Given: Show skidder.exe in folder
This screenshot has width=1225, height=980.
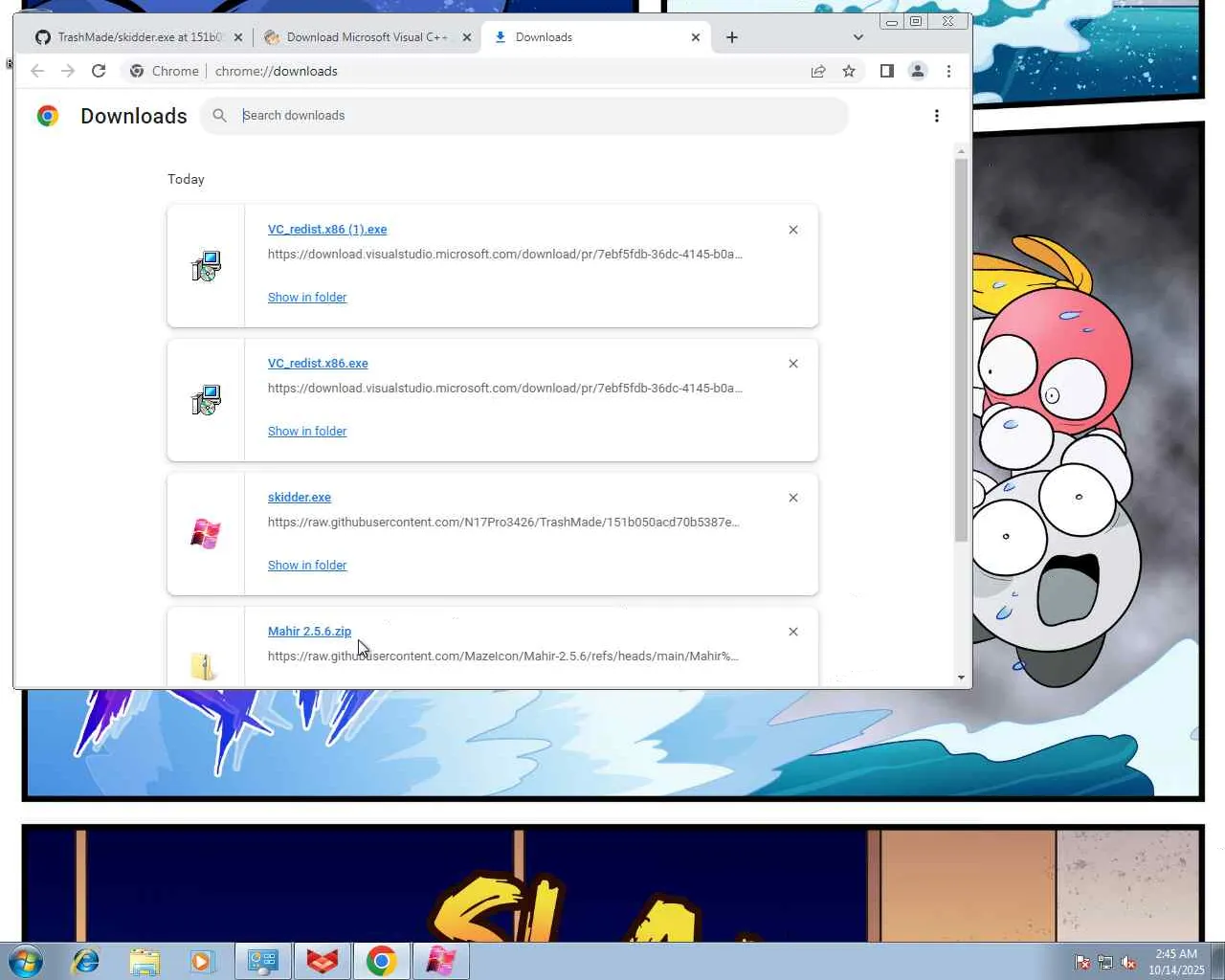Looking at the screenshot, I should (x=307, y=566).
